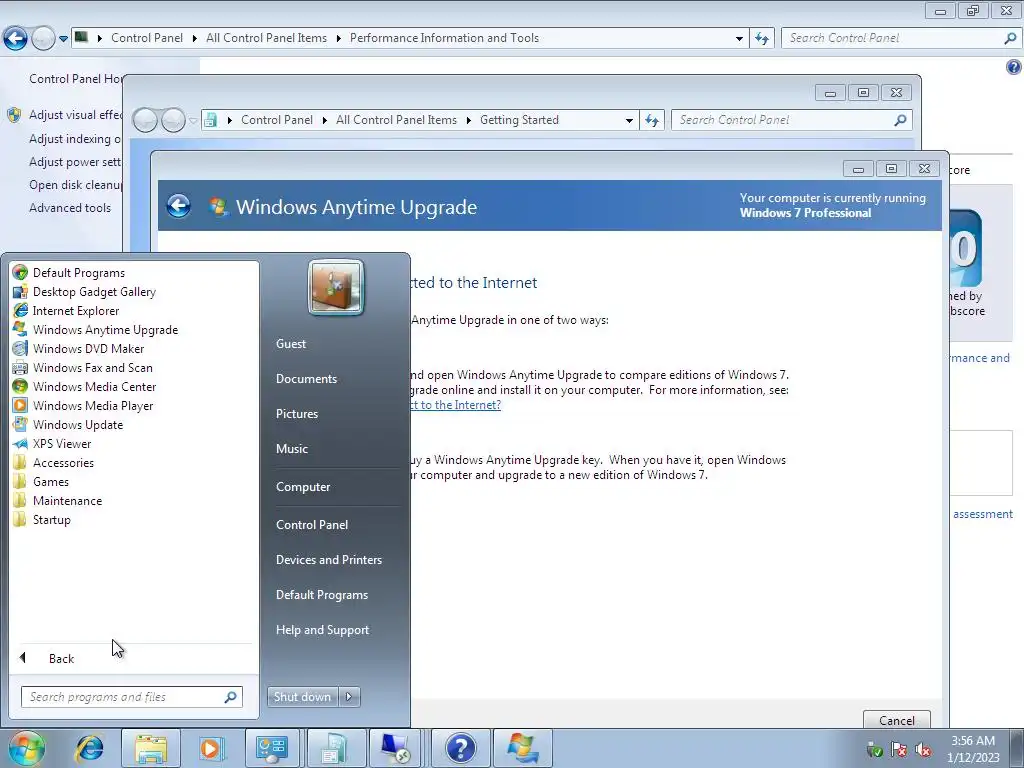This screenshot has height=768, width=1024.
Task: Open Windows DVD Maker
Action: coord(88,349)
